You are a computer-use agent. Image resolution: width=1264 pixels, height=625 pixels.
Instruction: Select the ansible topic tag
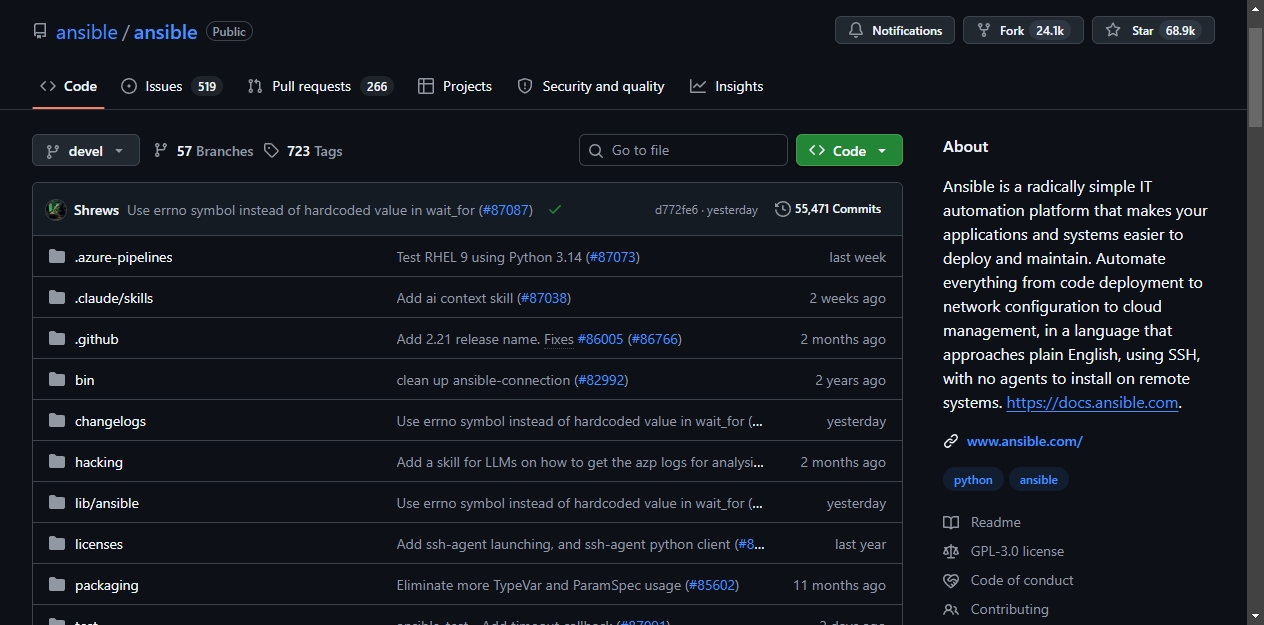1039,480
